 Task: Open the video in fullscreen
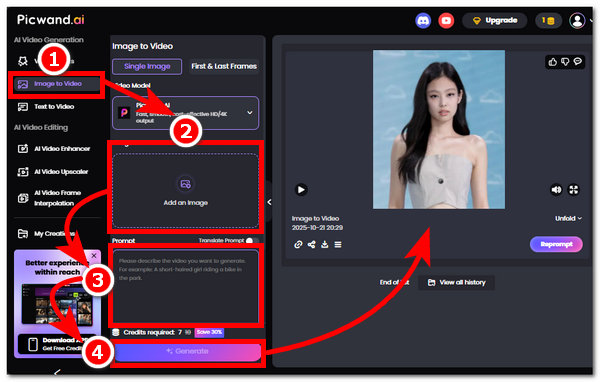(573, 189)
